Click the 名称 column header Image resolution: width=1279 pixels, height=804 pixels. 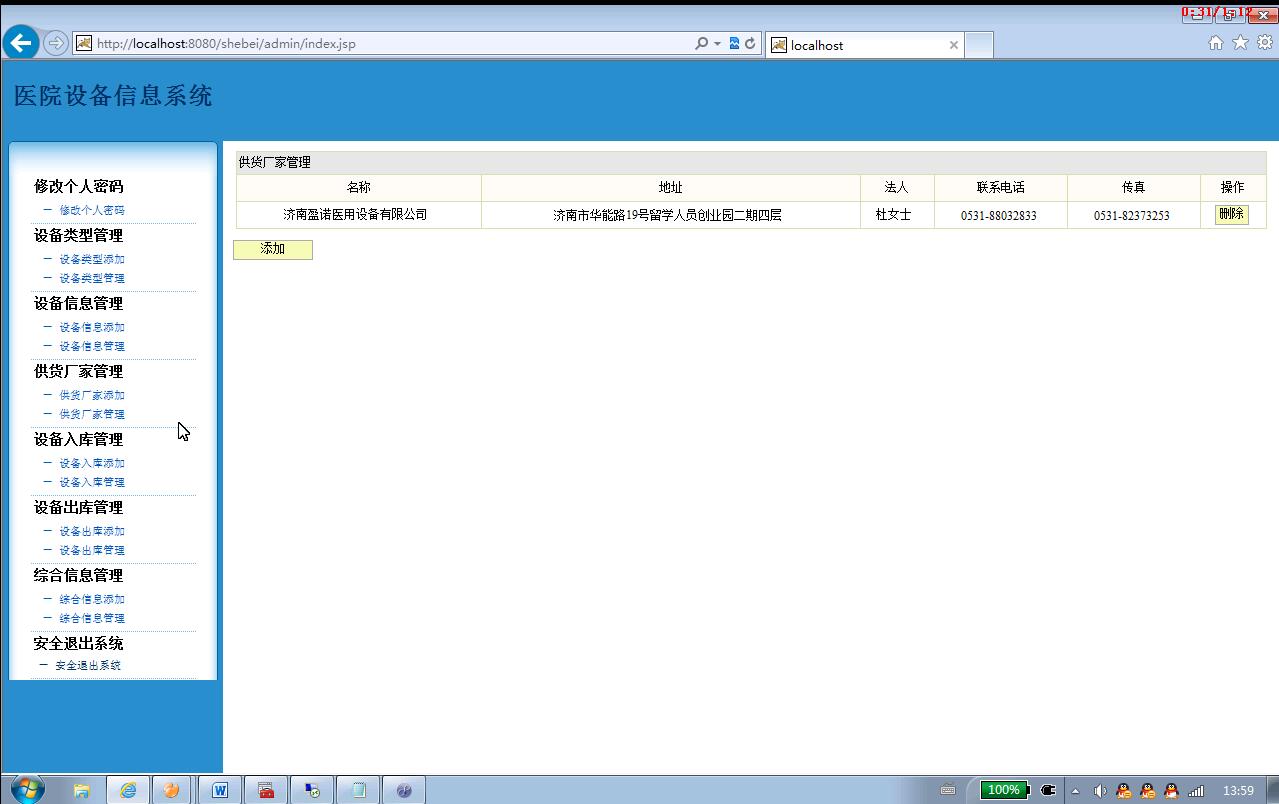point(359,187)
